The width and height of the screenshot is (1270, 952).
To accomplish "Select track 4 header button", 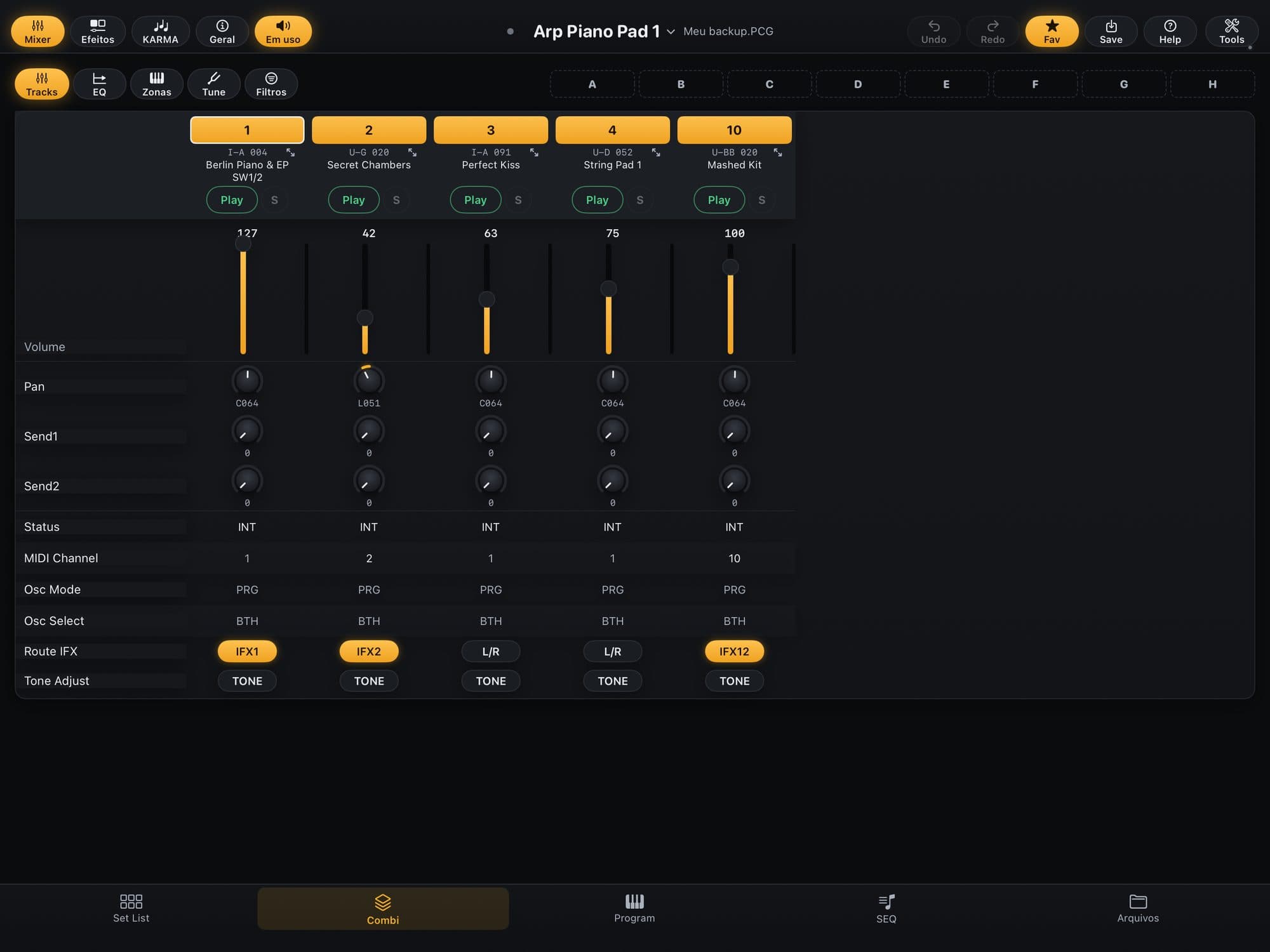I will tap(612, 130).
